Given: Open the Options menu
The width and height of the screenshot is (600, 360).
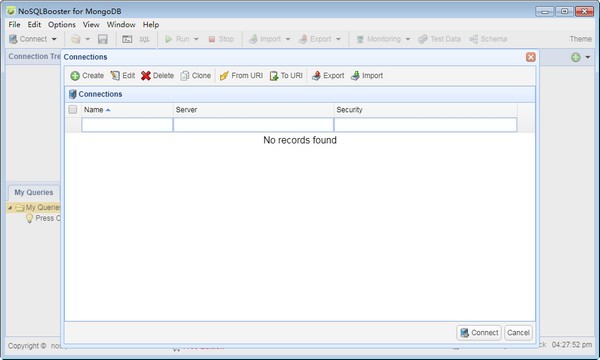Looking at the screenshot, I should tap(62, 24).
